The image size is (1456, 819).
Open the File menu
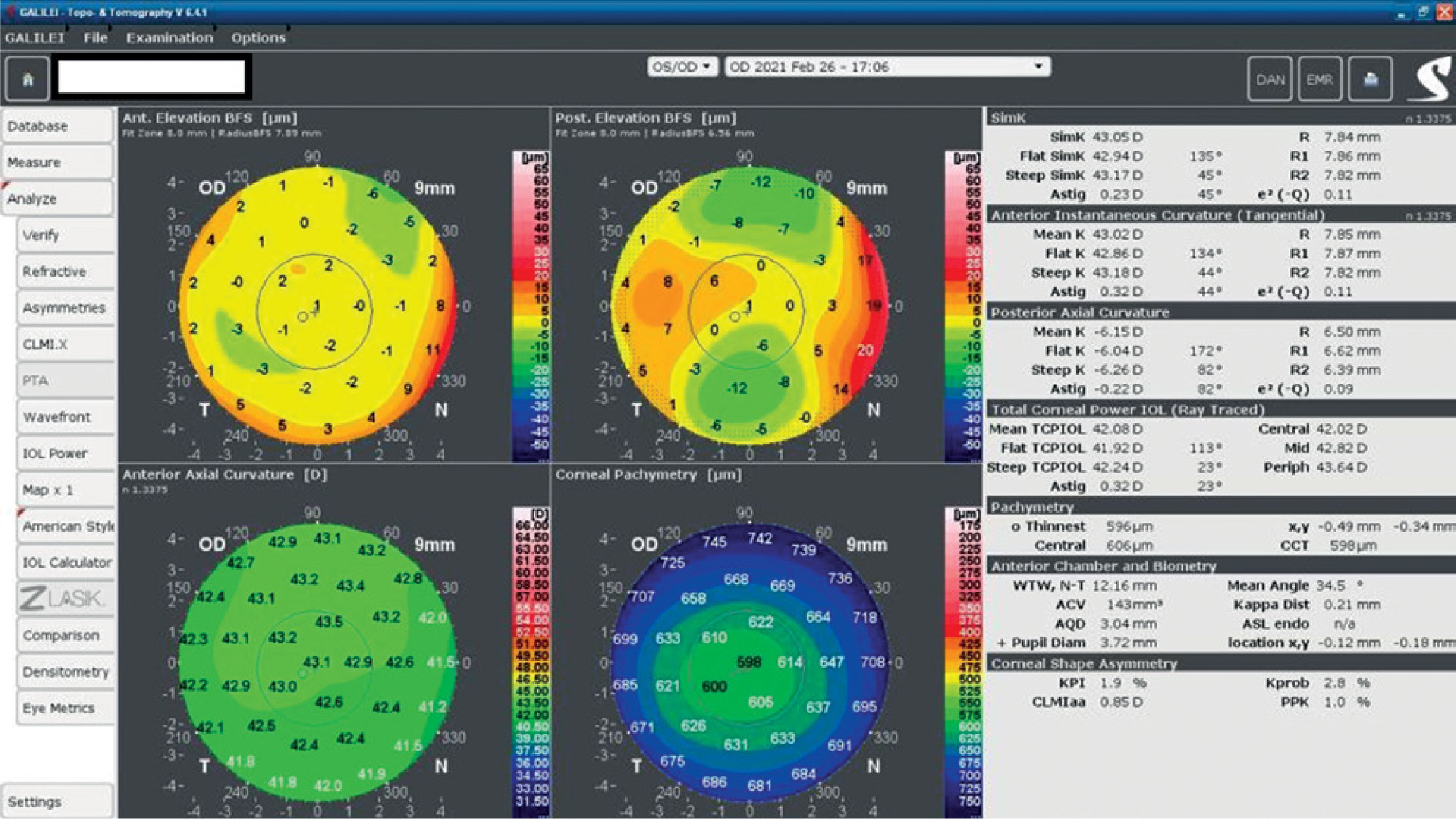click(x=95, y=38)
